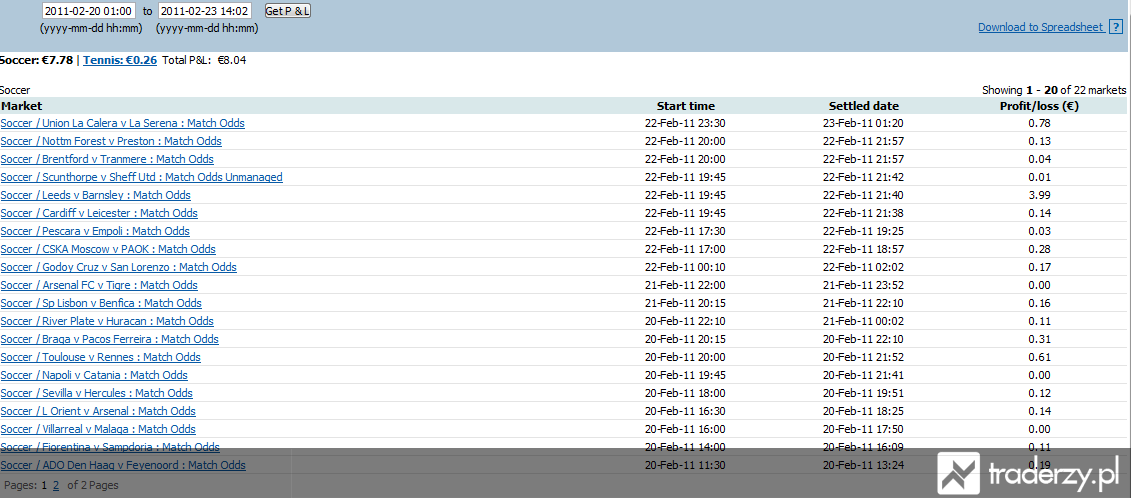Open Download to Spreadsheet link
The height and width of the screenshot is (498, 1131).
pos(1041,27)
